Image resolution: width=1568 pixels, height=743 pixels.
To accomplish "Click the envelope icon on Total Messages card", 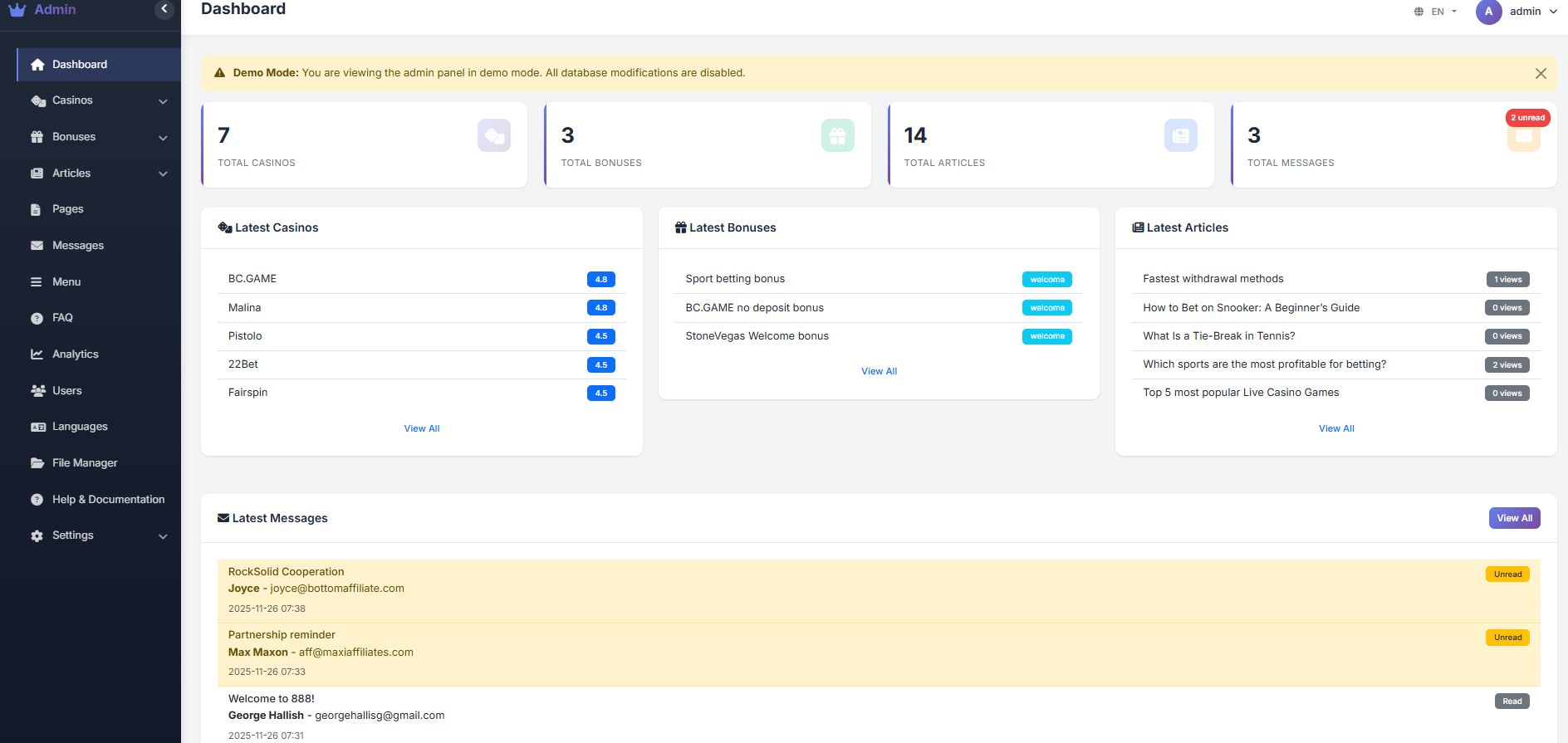I will tap(1523, 137).
